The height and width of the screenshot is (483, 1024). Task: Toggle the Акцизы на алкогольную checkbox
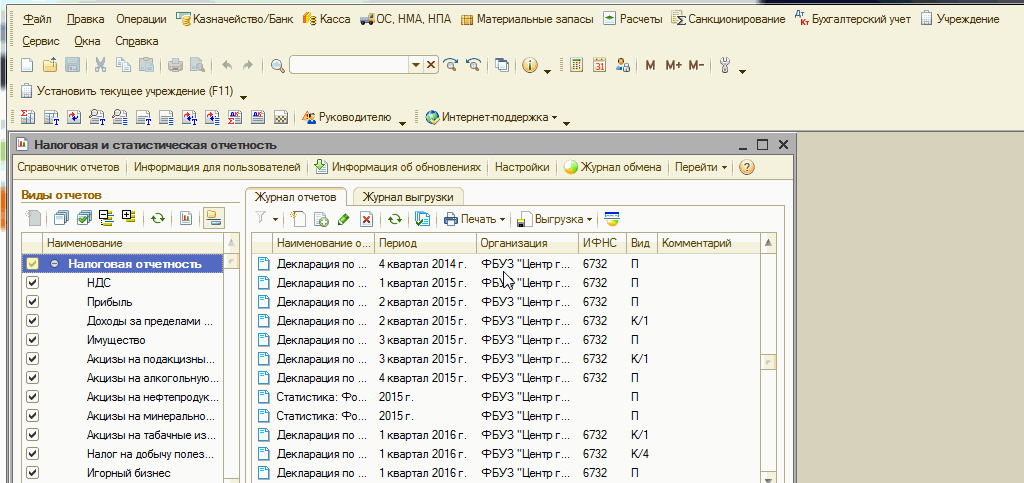33,378
